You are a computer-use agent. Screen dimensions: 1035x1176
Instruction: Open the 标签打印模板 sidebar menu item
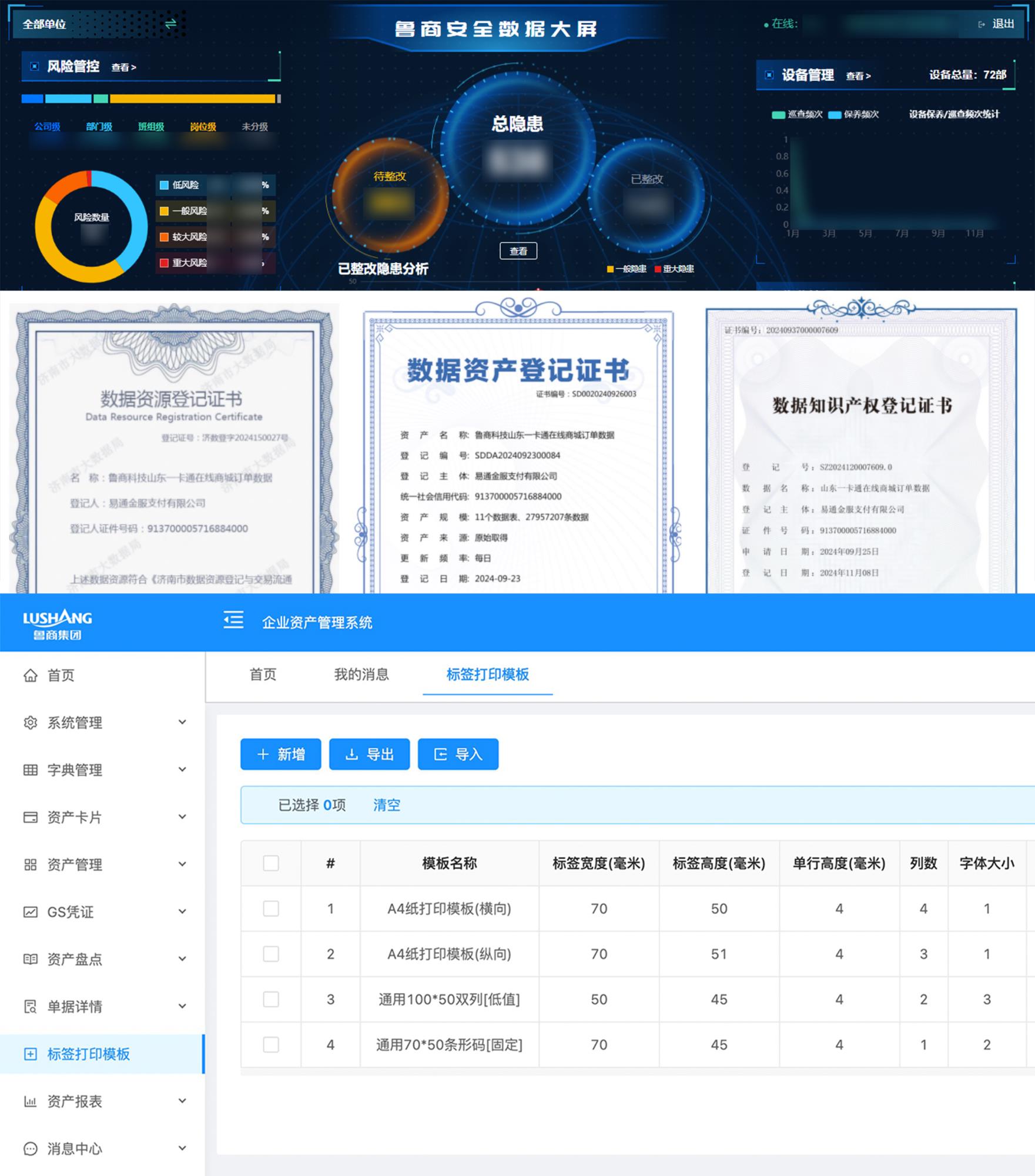(x=88, y=1054)
